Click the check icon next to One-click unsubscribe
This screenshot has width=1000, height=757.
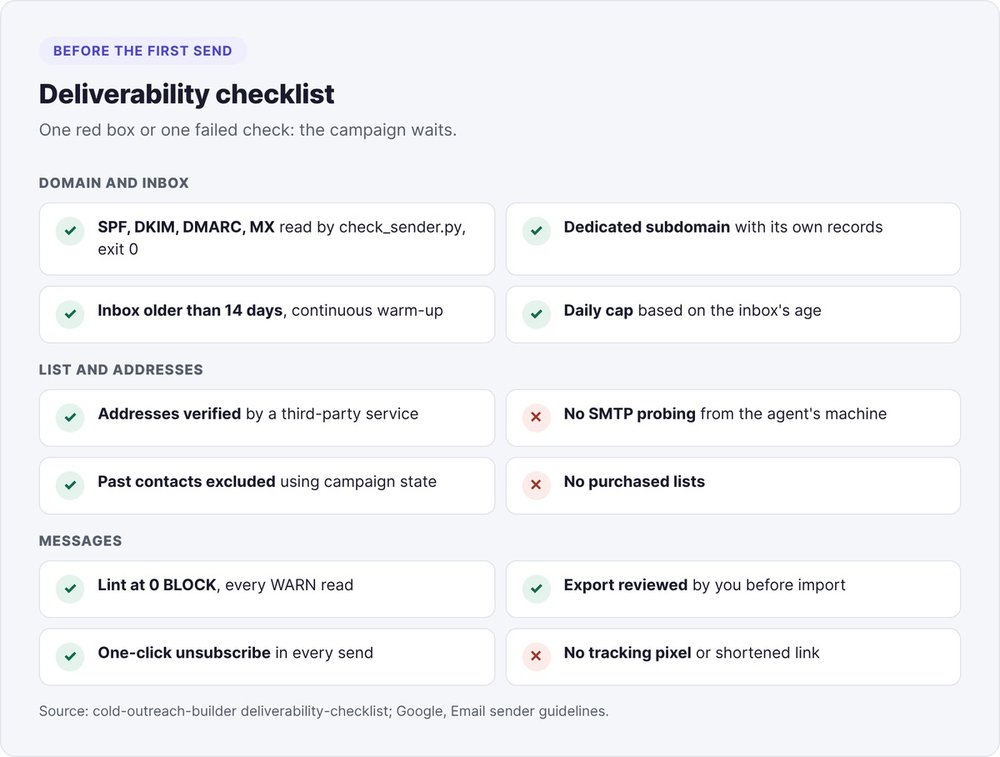(x=70, y=656)
